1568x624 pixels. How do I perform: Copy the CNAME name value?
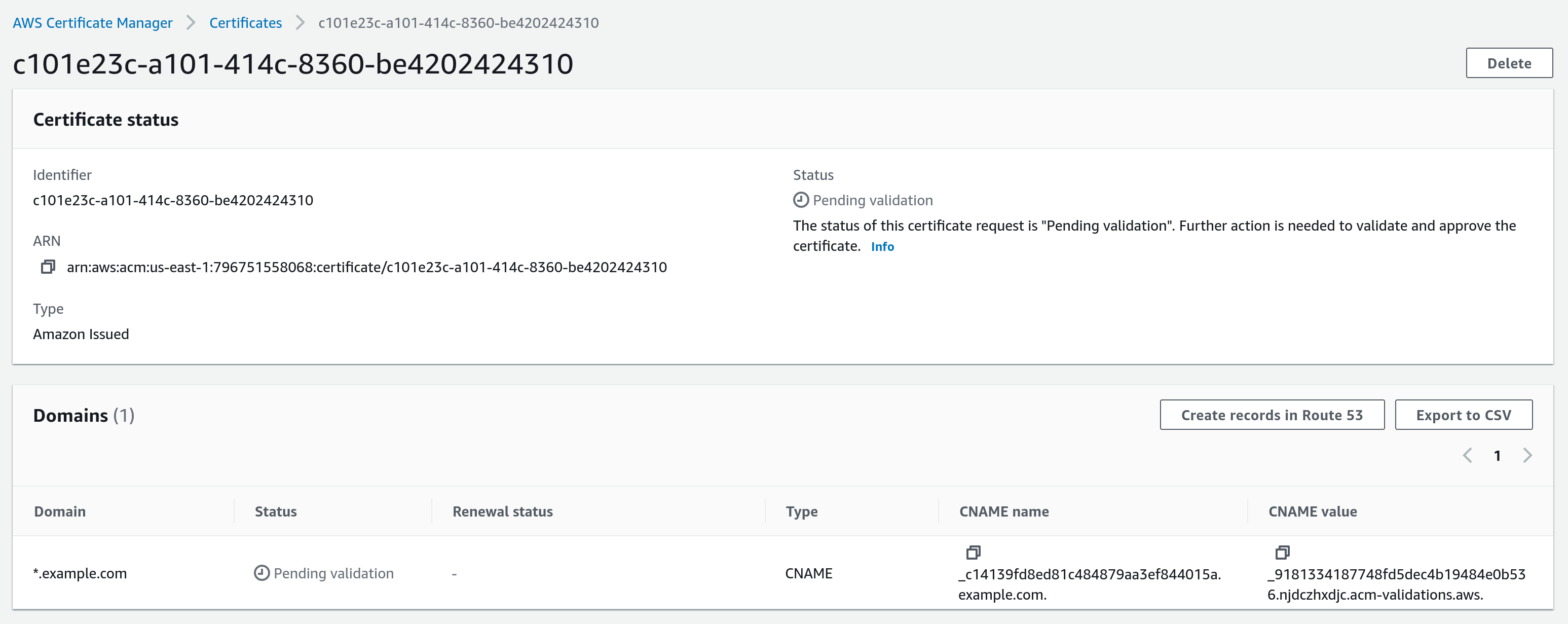tap(974, 553)
